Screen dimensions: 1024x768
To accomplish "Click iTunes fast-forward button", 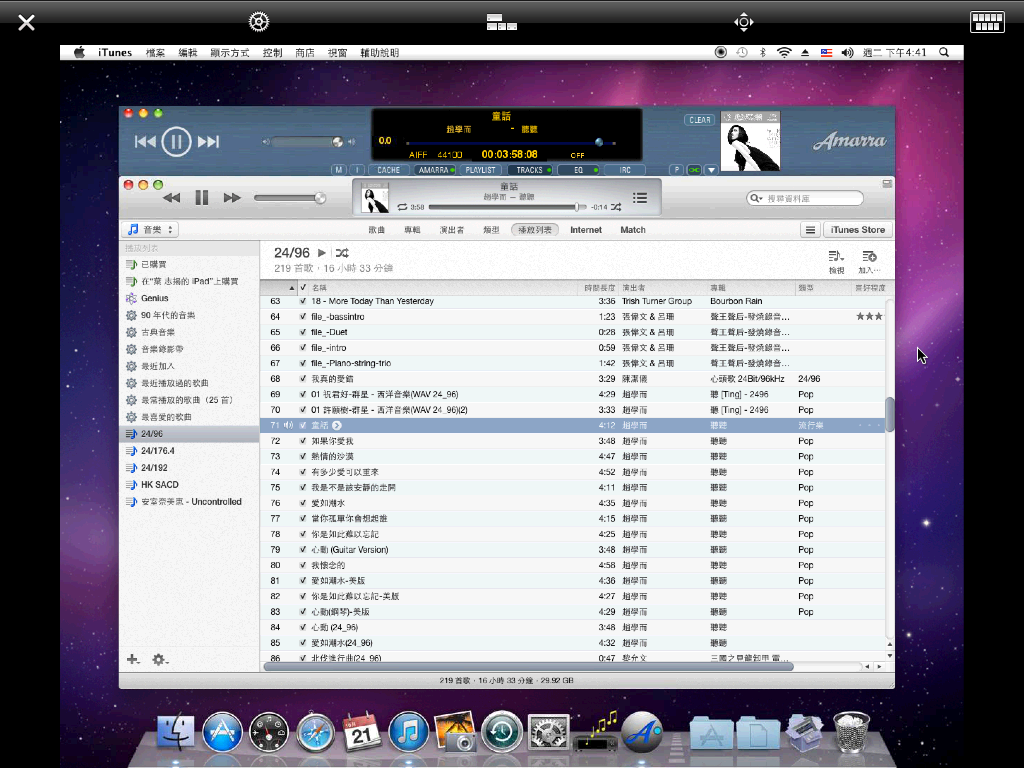I will [232, 198].
